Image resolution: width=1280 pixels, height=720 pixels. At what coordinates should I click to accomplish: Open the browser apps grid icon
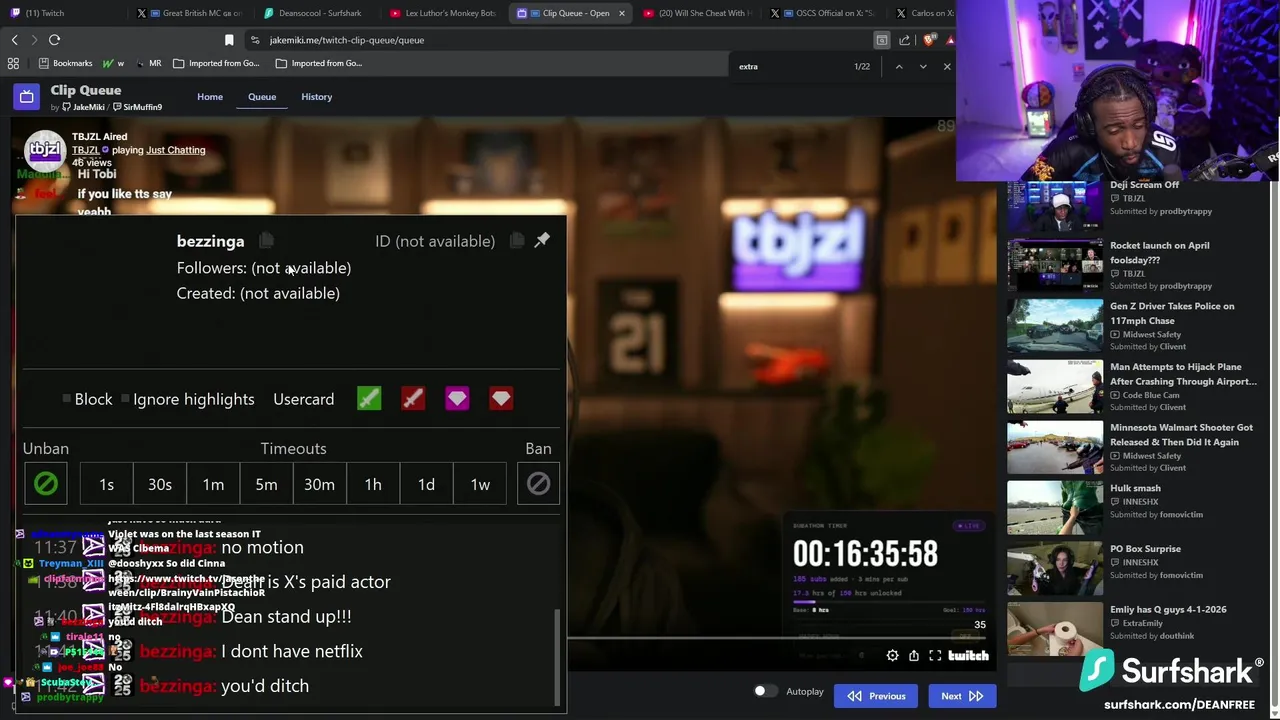(x=13, y=63)
